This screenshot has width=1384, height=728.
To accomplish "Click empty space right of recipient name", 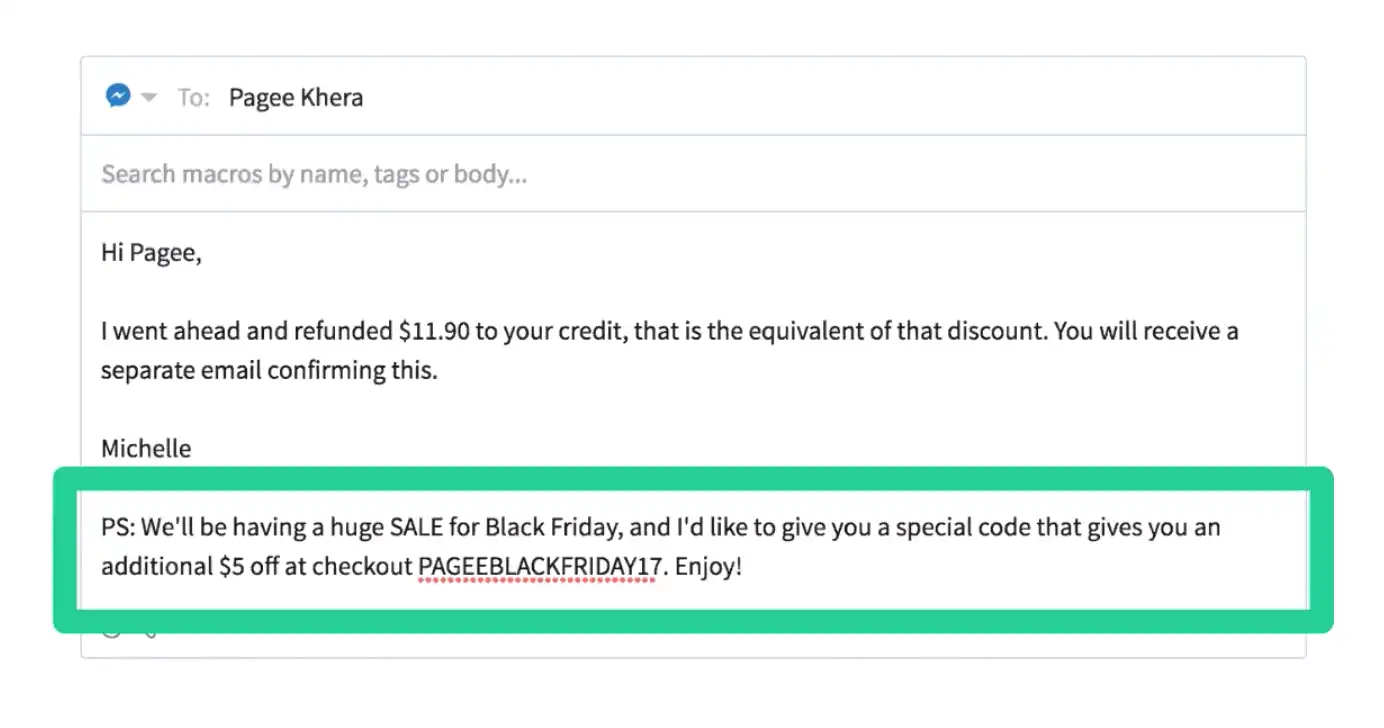I will (x=830, y=98).
